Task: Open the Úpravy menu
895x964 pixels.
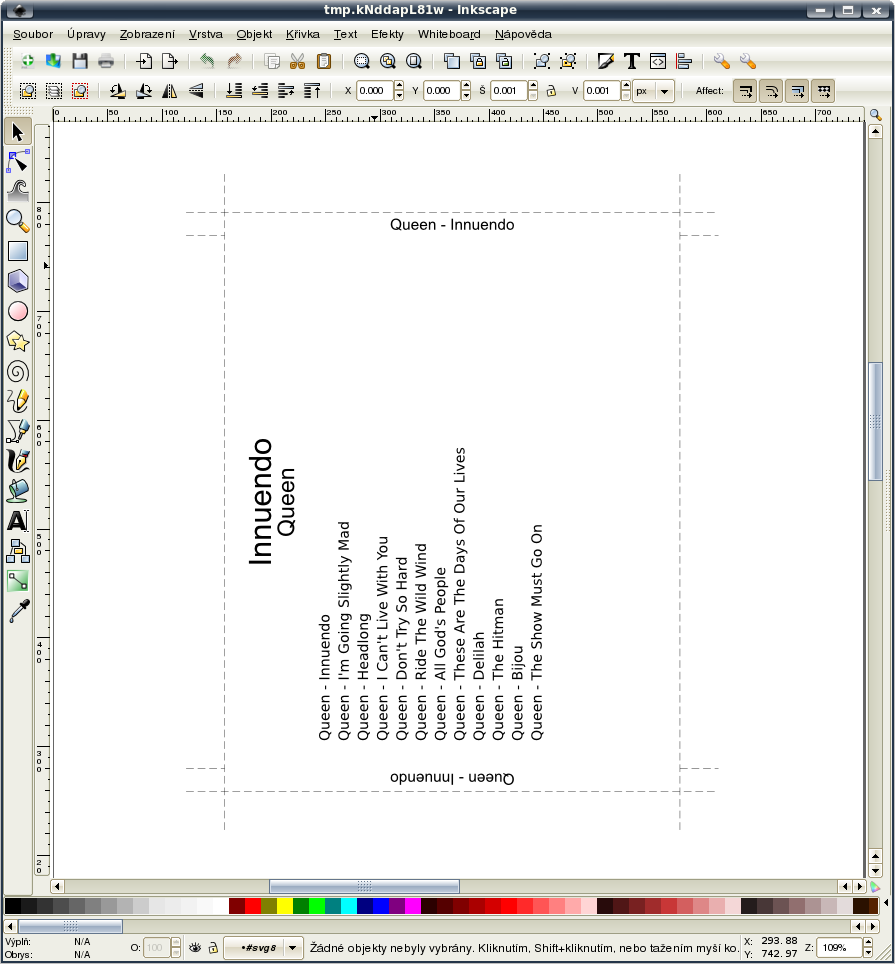Action: pyautogui.click(x=86, y=34)
